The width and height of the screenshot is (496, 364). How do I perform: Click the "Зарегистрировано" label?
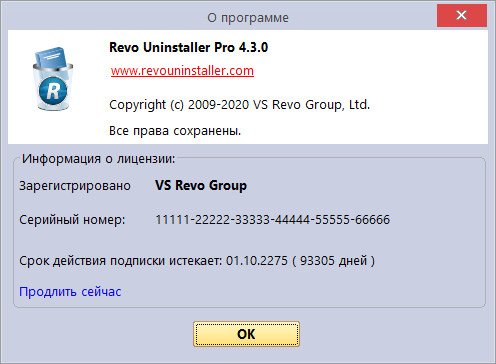(75, 186)
